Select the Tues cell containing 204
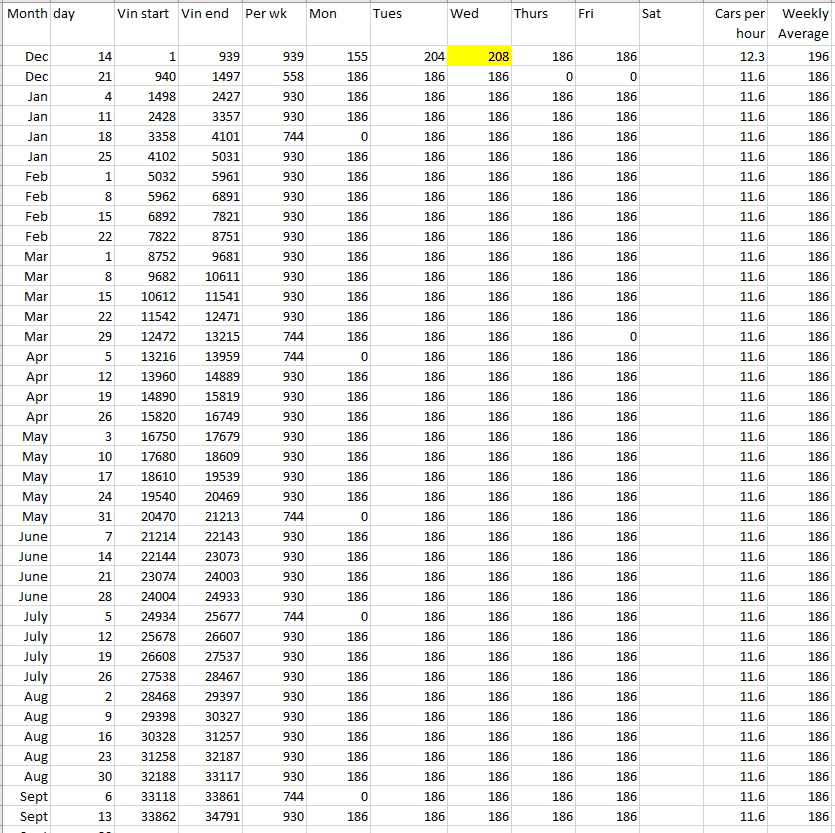This screenshot has height=833, width=835. (408, 56)
